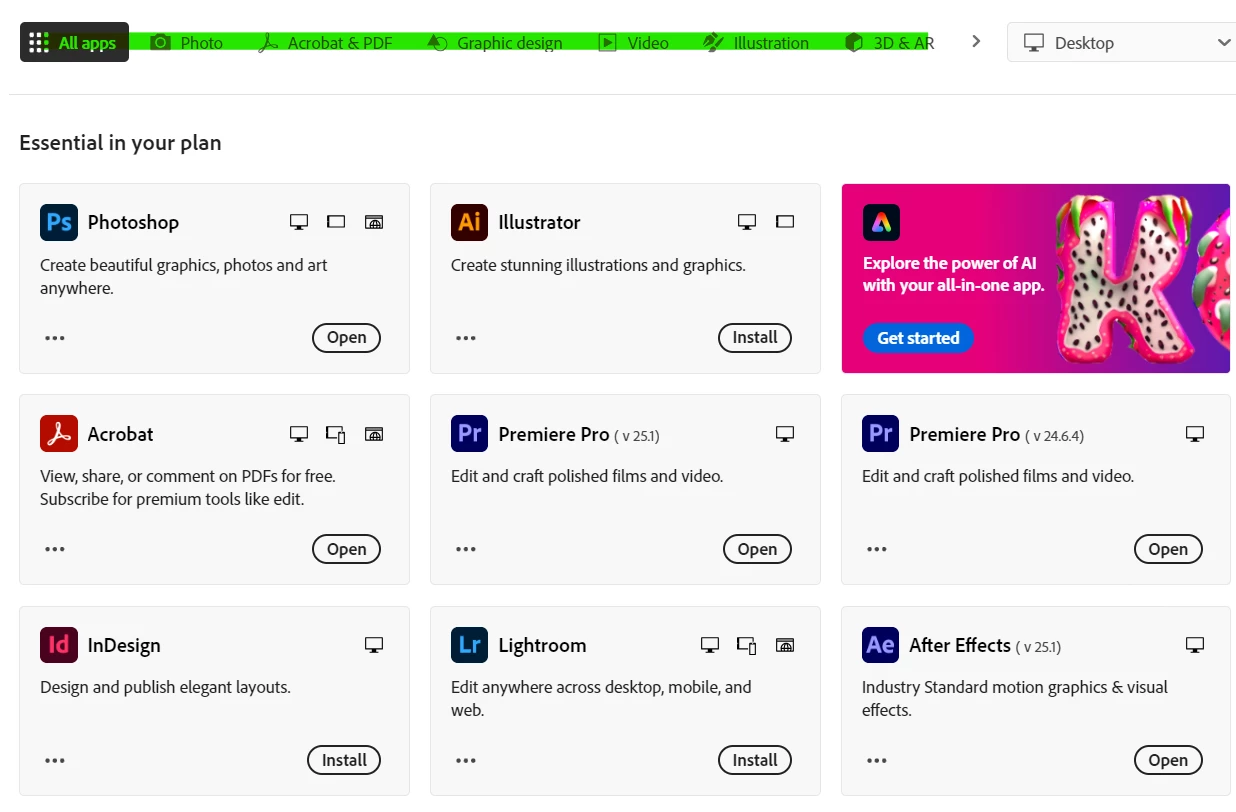Click desktop icon on Premiere Pro v 24.6.4

coord(1195,434)
